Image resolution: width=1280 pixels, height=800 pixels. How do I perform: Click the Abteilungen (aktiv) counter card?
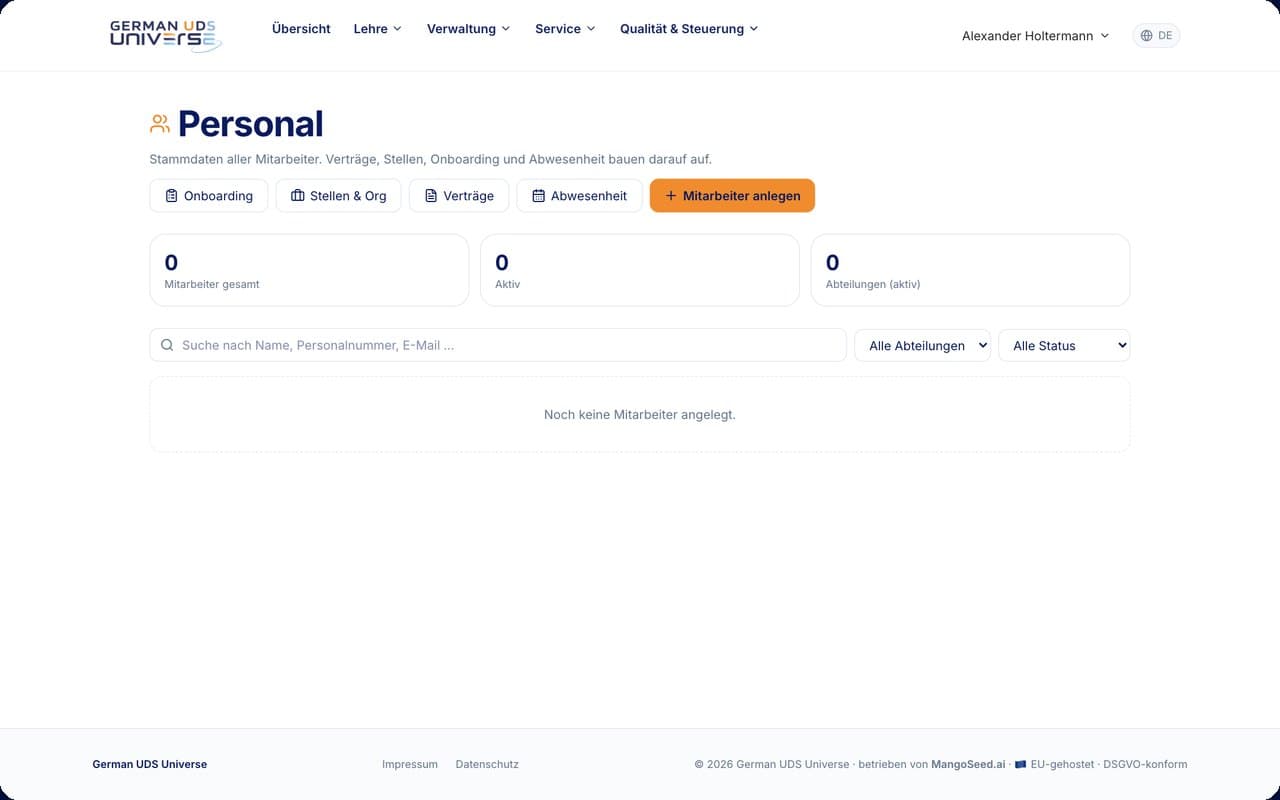click(970, 270)
